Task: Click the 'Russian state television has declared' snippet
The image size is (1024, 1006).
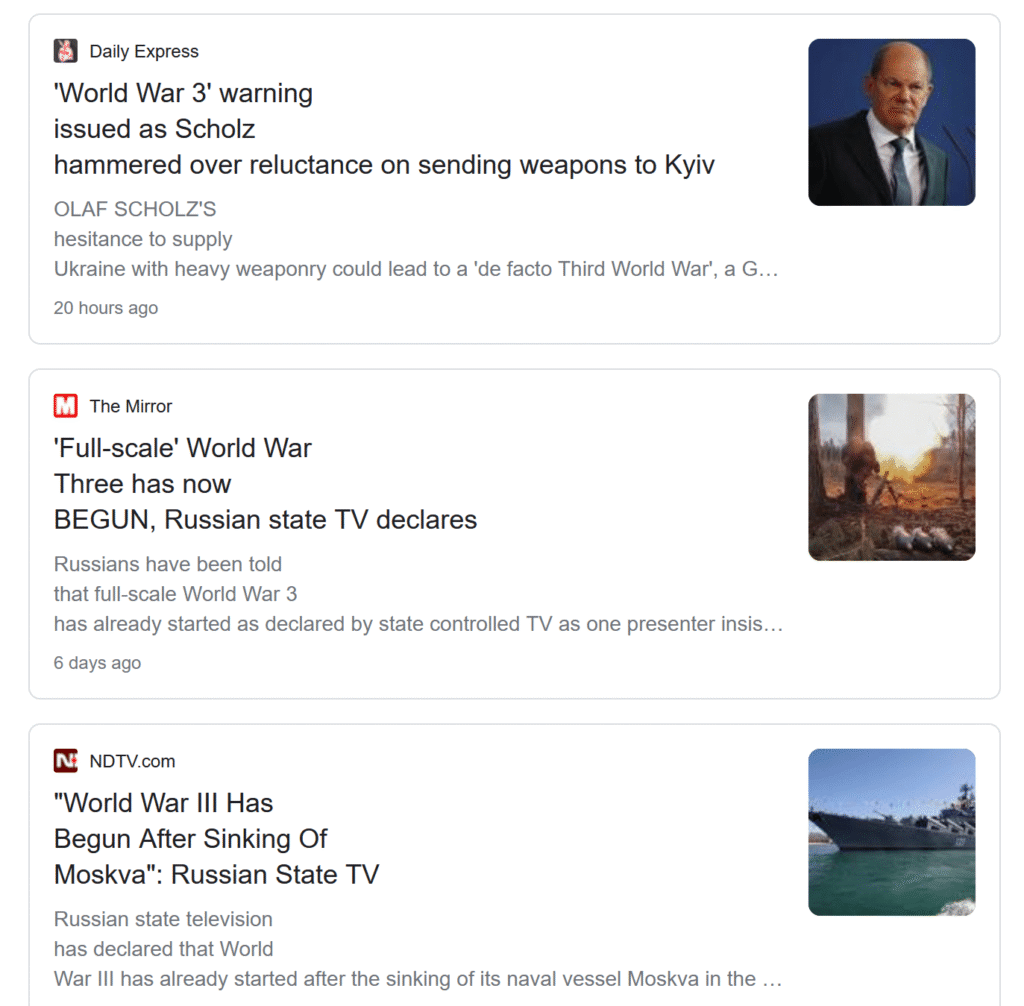Action: (417, 949)
